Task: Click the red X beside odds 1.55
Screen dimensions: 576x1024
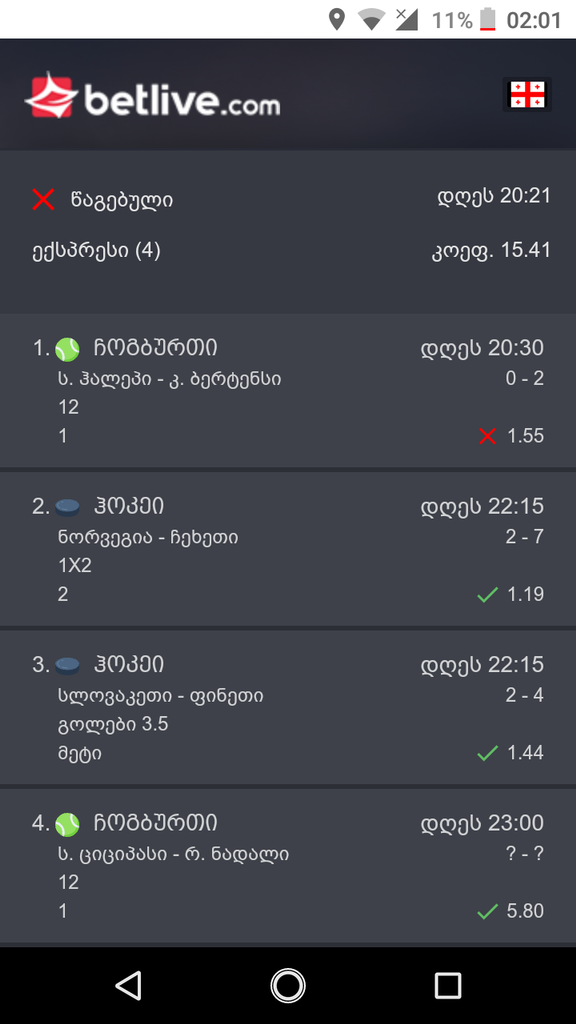Action: [x=487, y=435]
